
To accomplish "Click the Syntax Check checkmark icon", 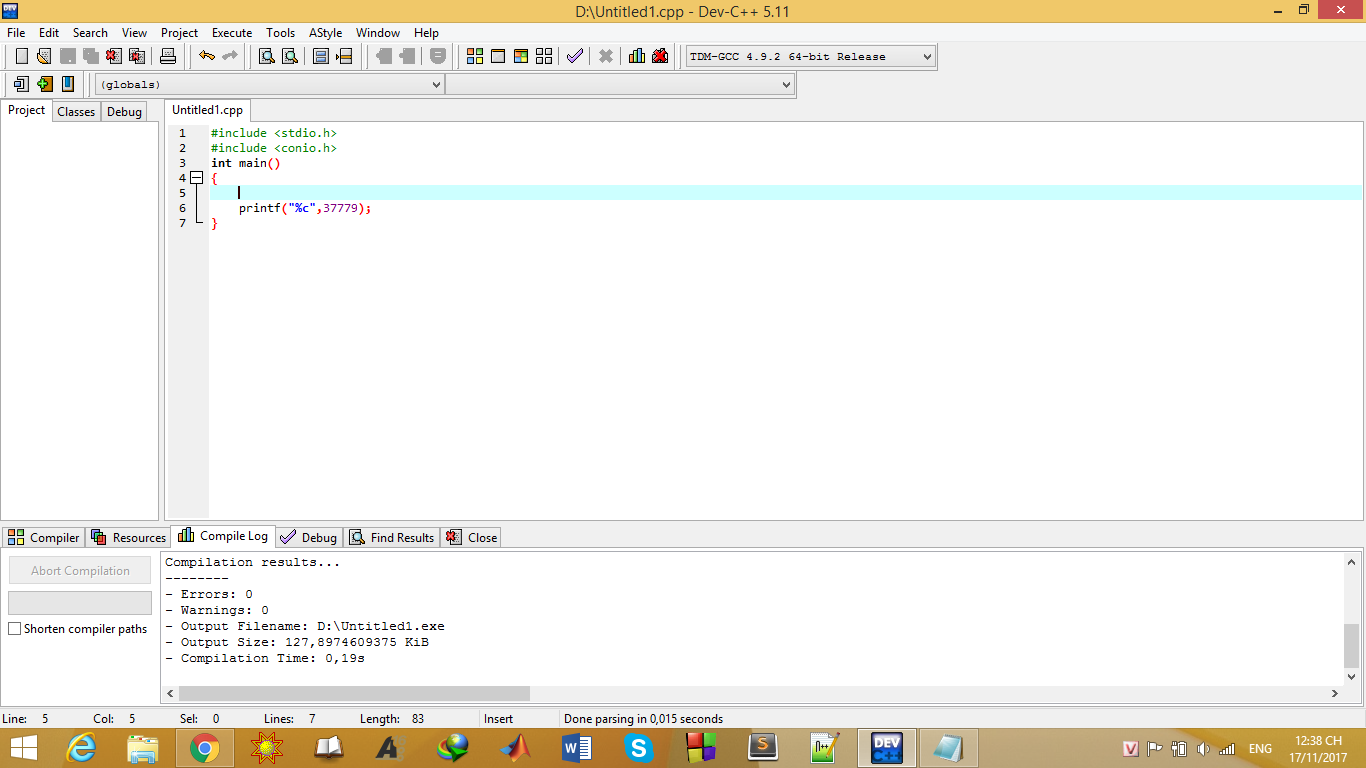I will click(x=574, y=56).
